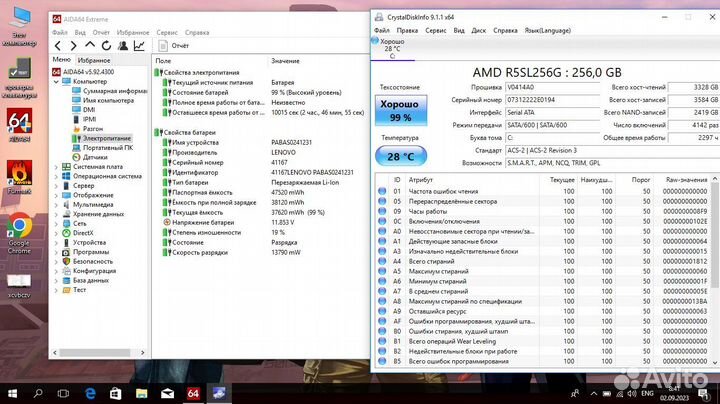Click 28 °C temperature button
Screen dimensions: 720x404
[x=401, y=156]
